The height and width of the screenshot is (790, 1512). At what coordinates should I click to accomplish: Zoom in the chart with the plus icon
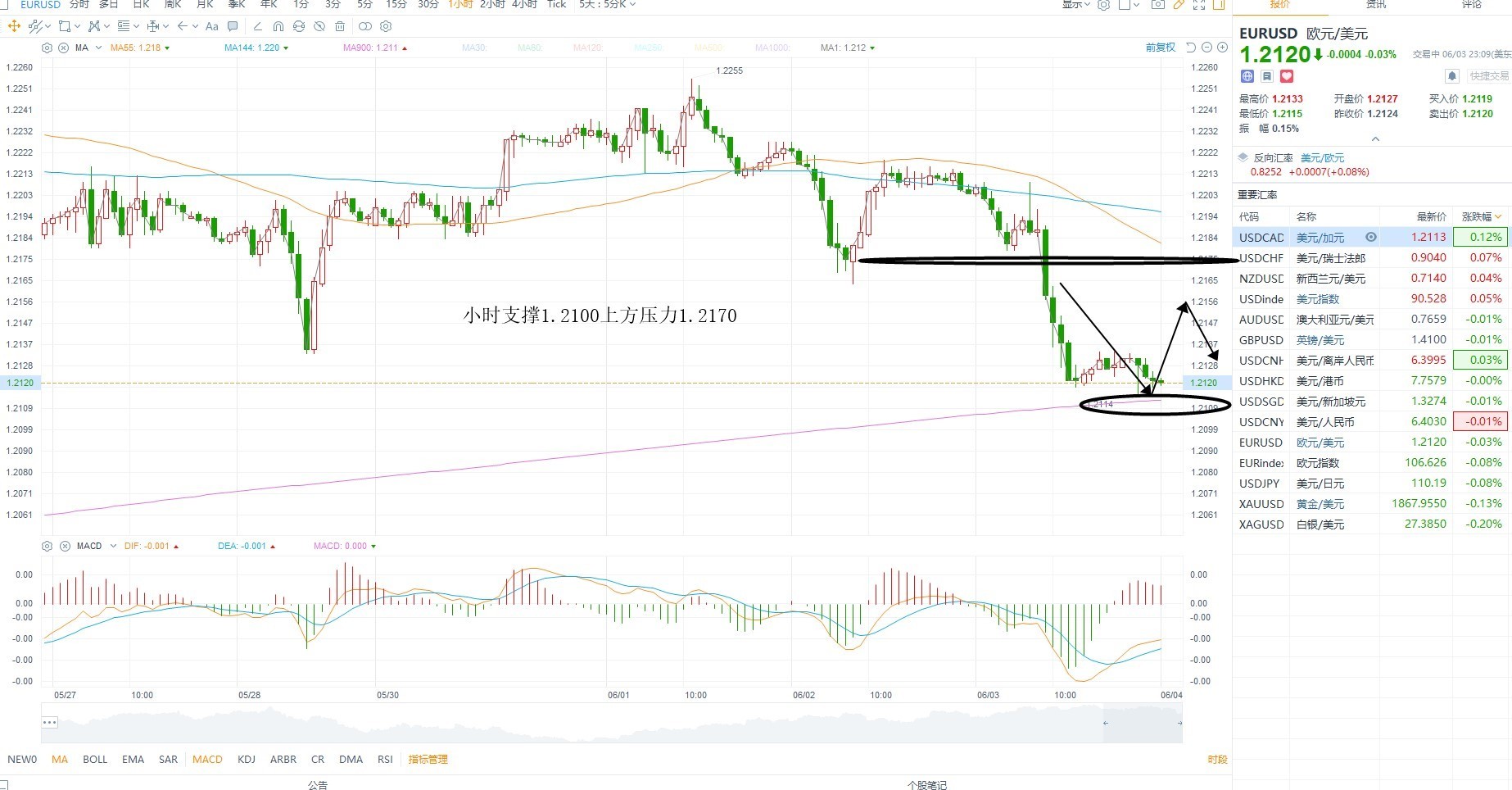pyautogui.click(x=1222, y=48)
